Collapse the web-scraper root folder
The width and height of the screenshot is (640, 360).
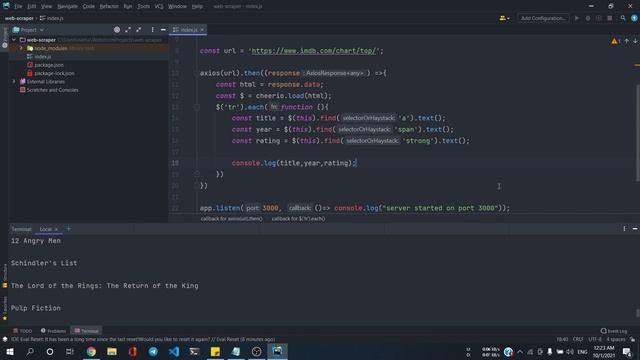(x=14, y=40)
